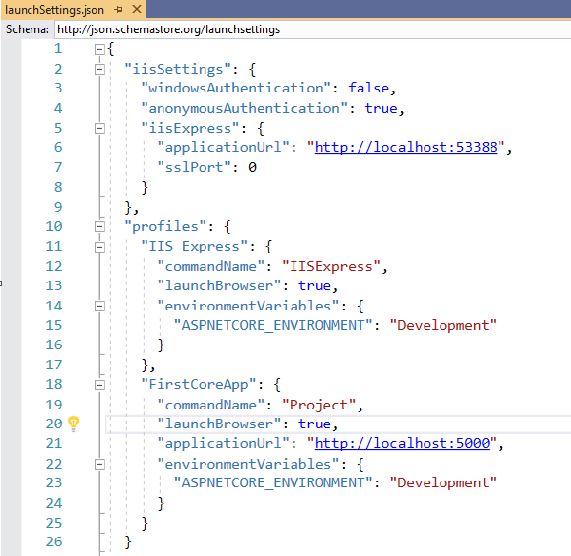Click the "IIS Express" profile name
Screen dimensions: 571x556
(x=194, y=247)
